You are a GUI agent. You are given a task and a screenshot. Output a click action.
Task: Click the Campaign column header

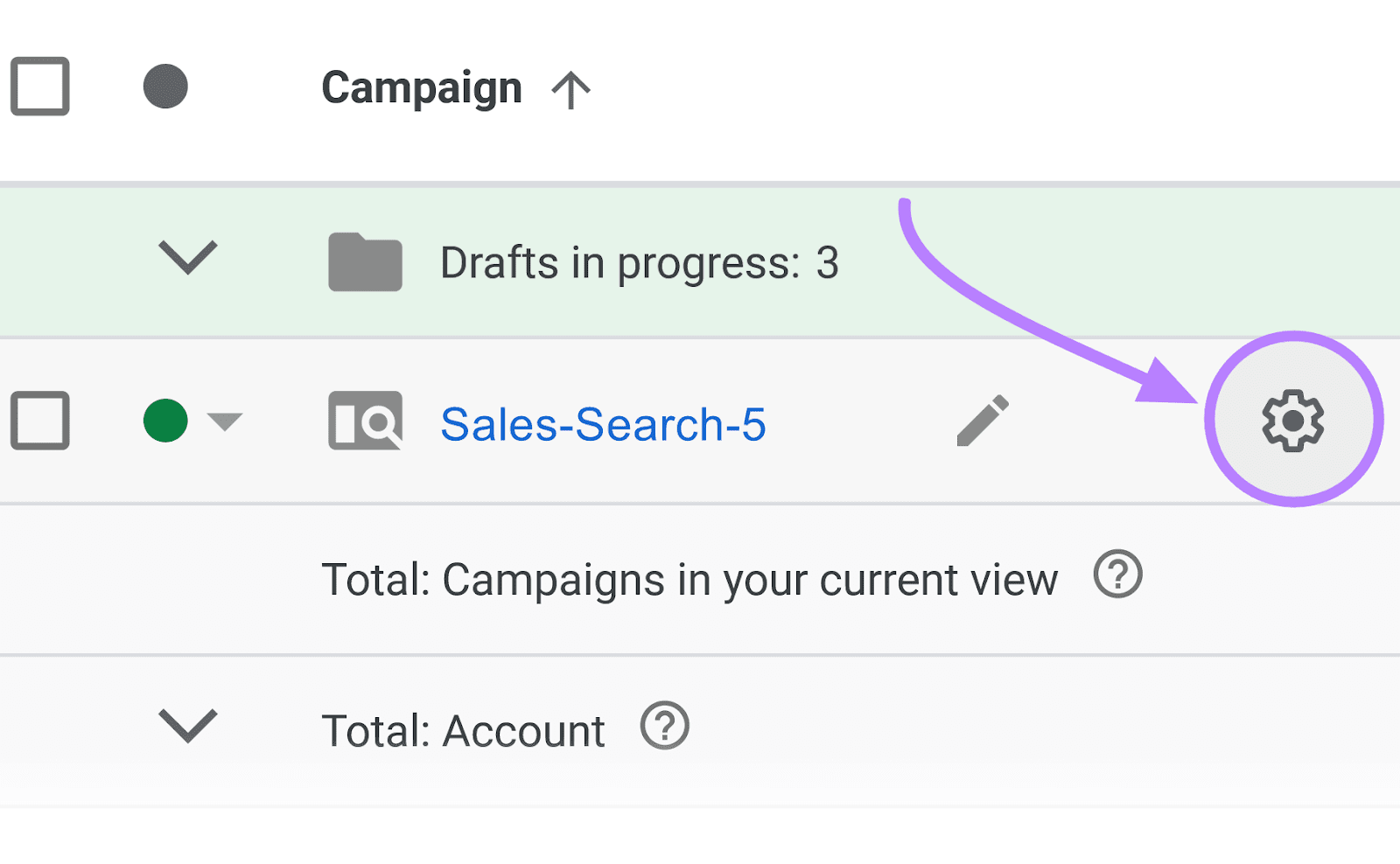point(423,87)
